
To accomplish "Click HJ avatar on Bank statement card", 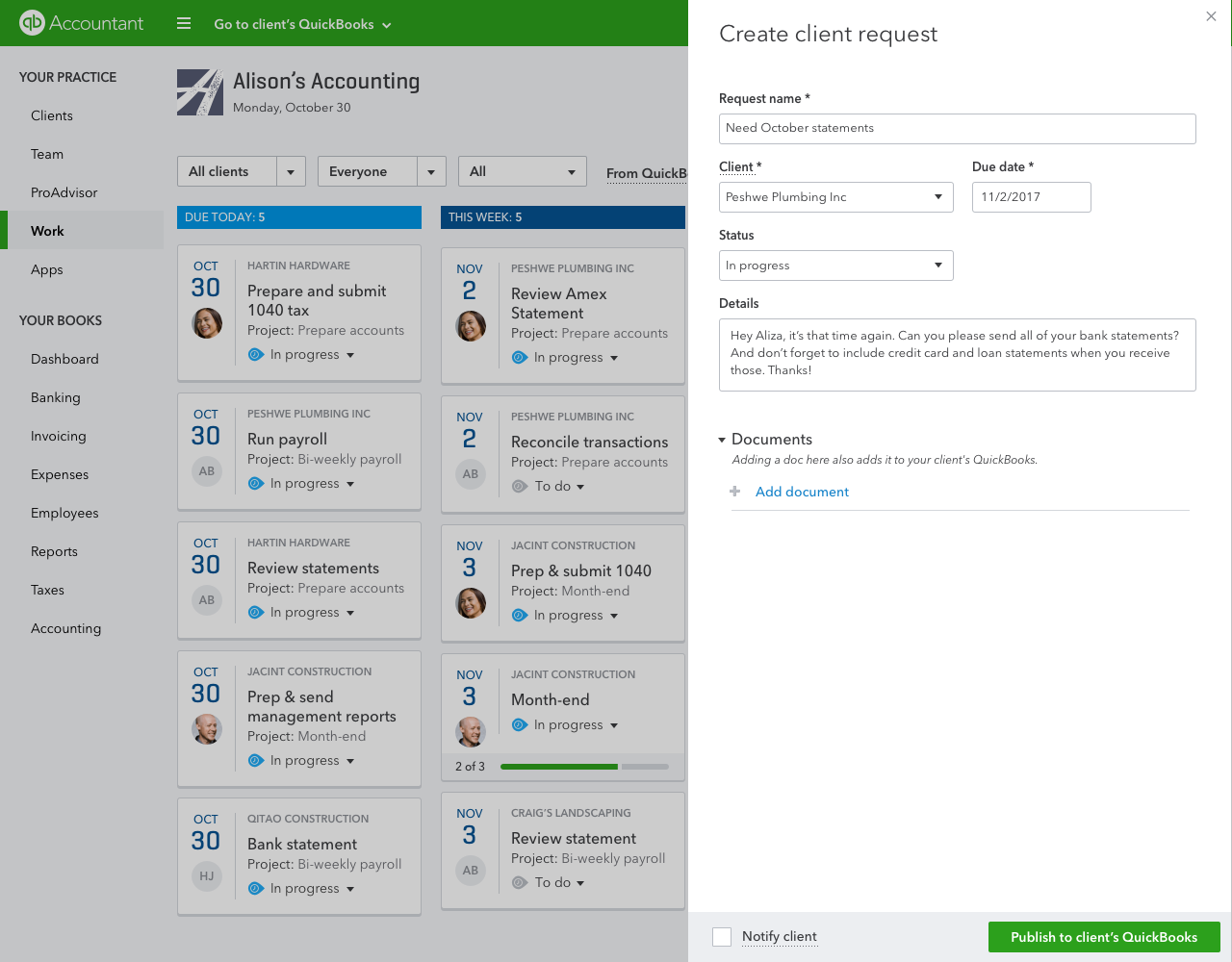I will (207, 876).
